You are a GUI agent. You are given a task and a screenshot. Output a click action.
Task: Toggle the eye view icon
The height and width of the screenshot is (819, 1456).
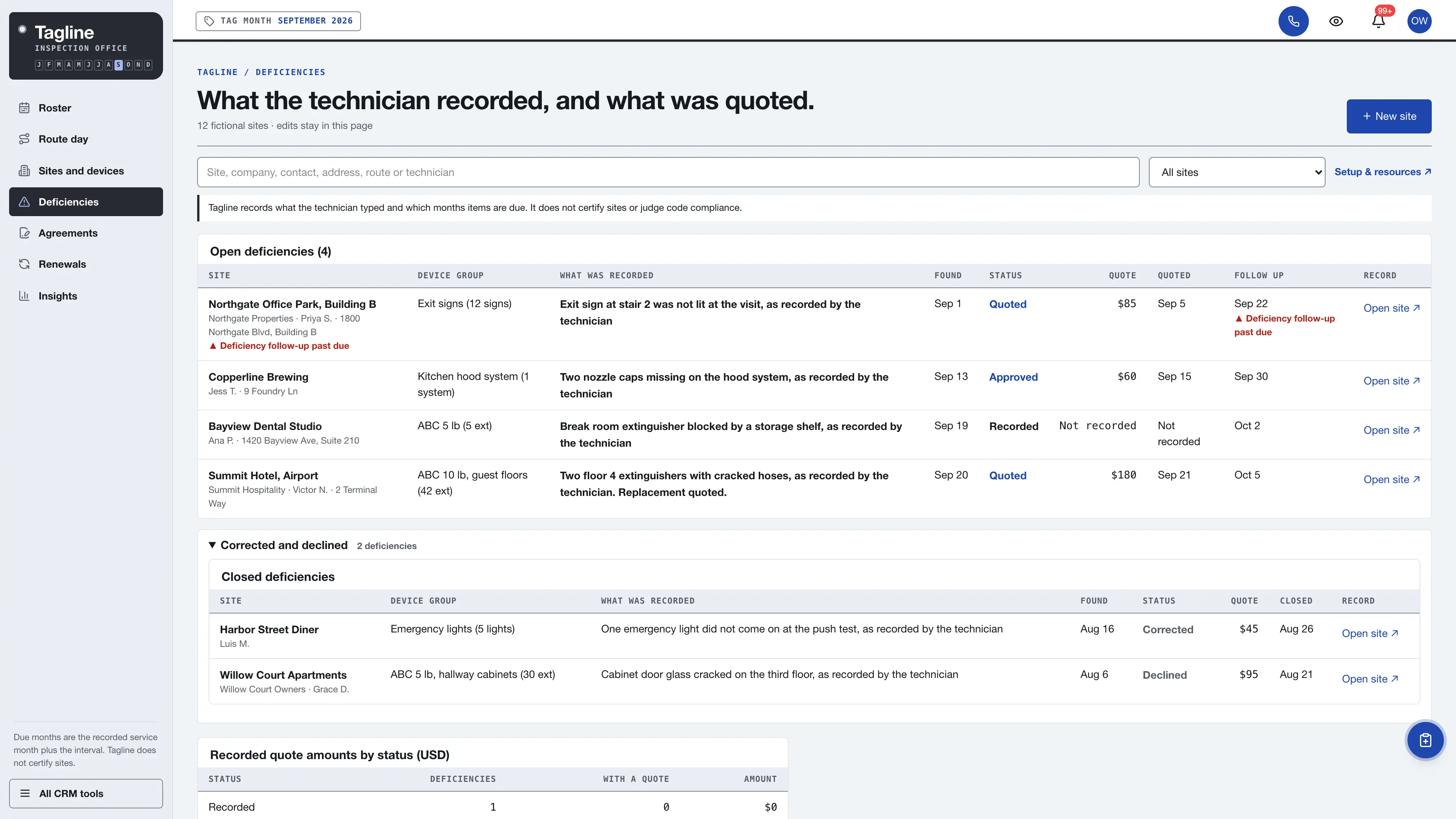coord(1335,21)
